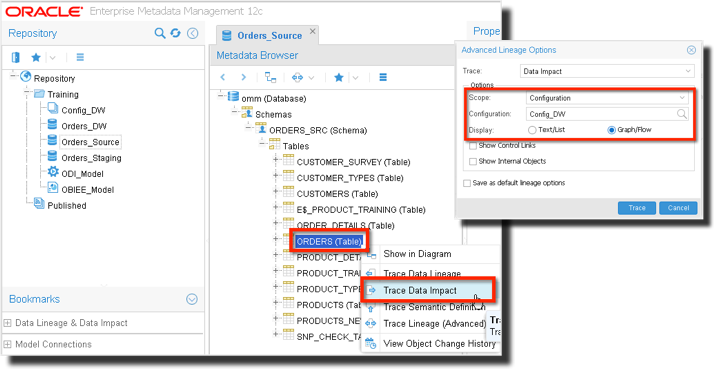Viewport: 714px width, 369px height.
Task: Check Save as default lineage options
Action: coord(467,183)
